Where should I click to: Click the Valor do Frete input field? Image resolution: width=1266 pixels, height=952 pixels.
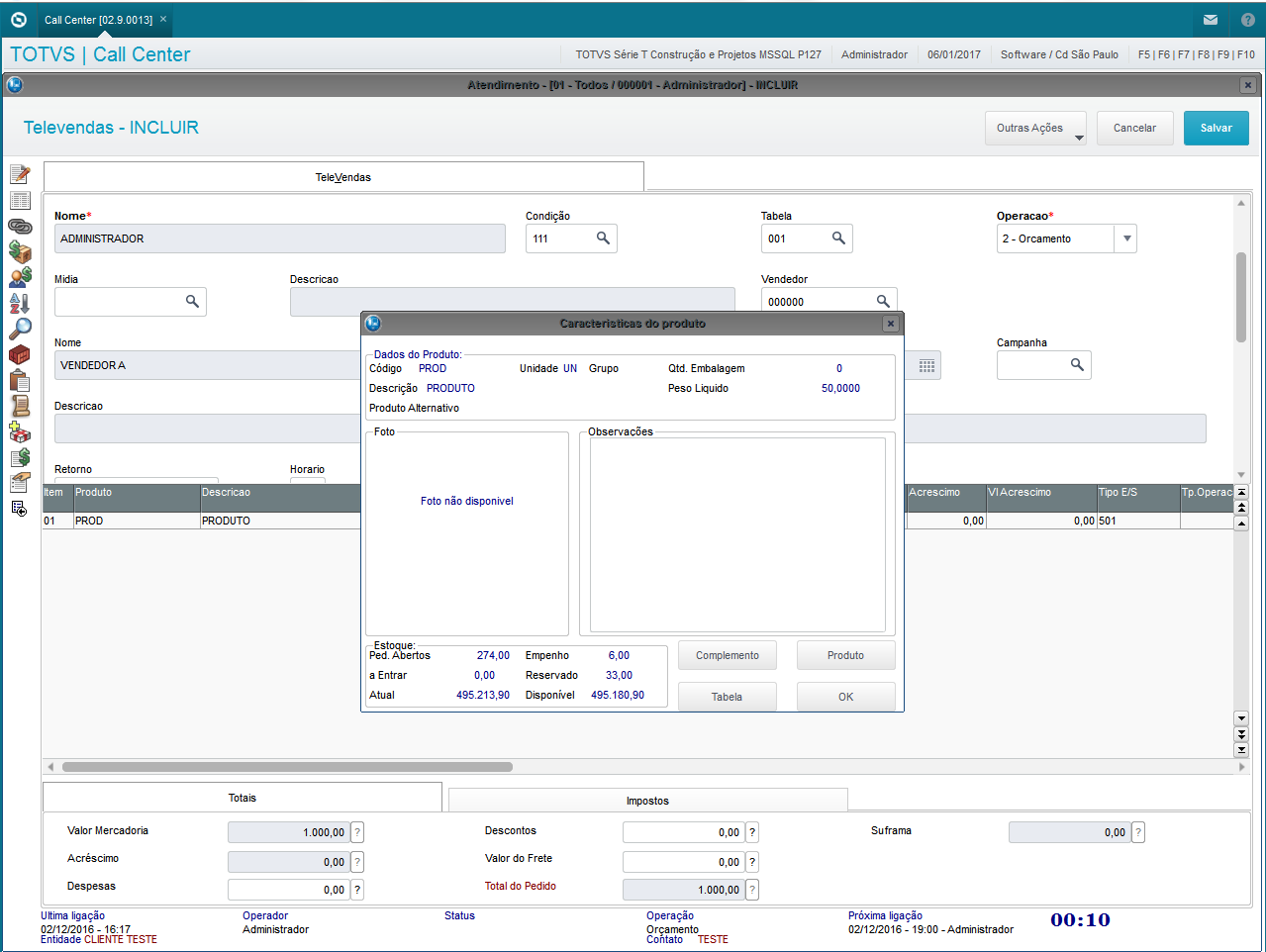(684, 862)
